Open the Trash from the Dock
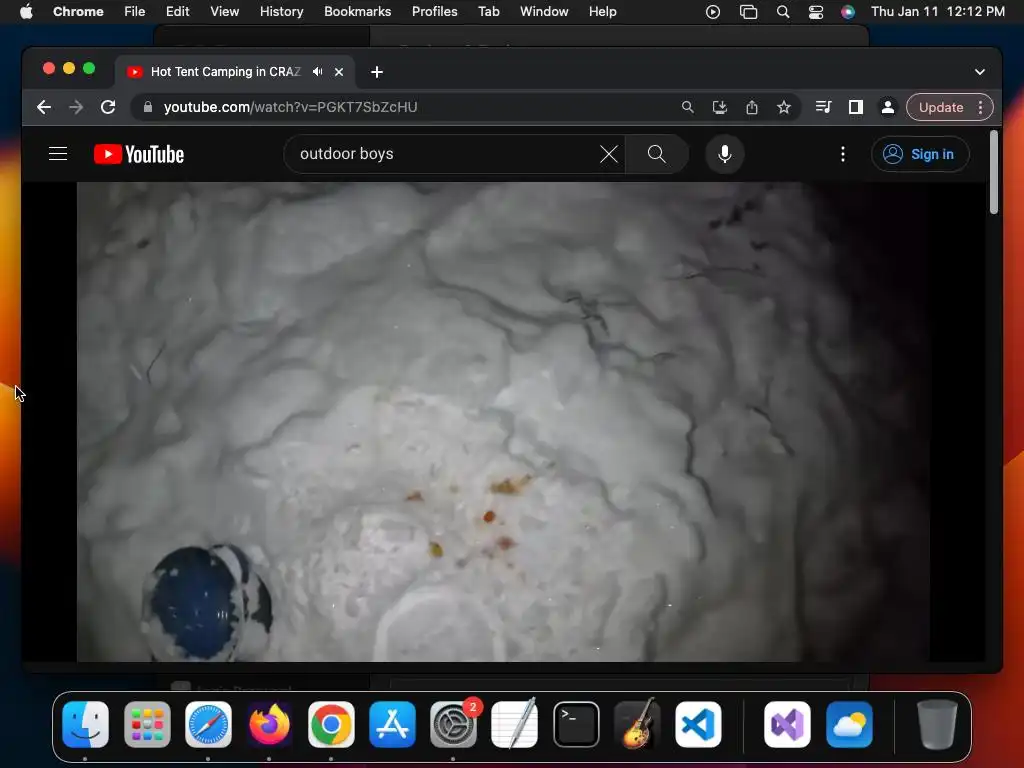The image size is (1024, 768). click(937, 724)
